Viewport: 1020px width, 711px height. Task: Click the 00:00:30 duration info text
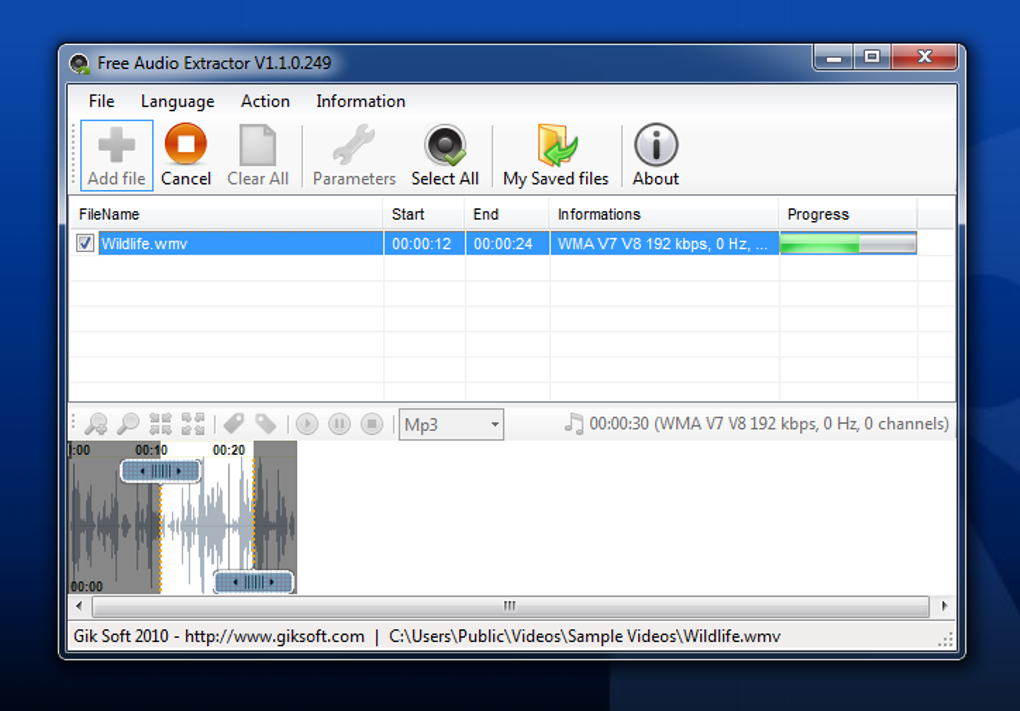[769, 424]
